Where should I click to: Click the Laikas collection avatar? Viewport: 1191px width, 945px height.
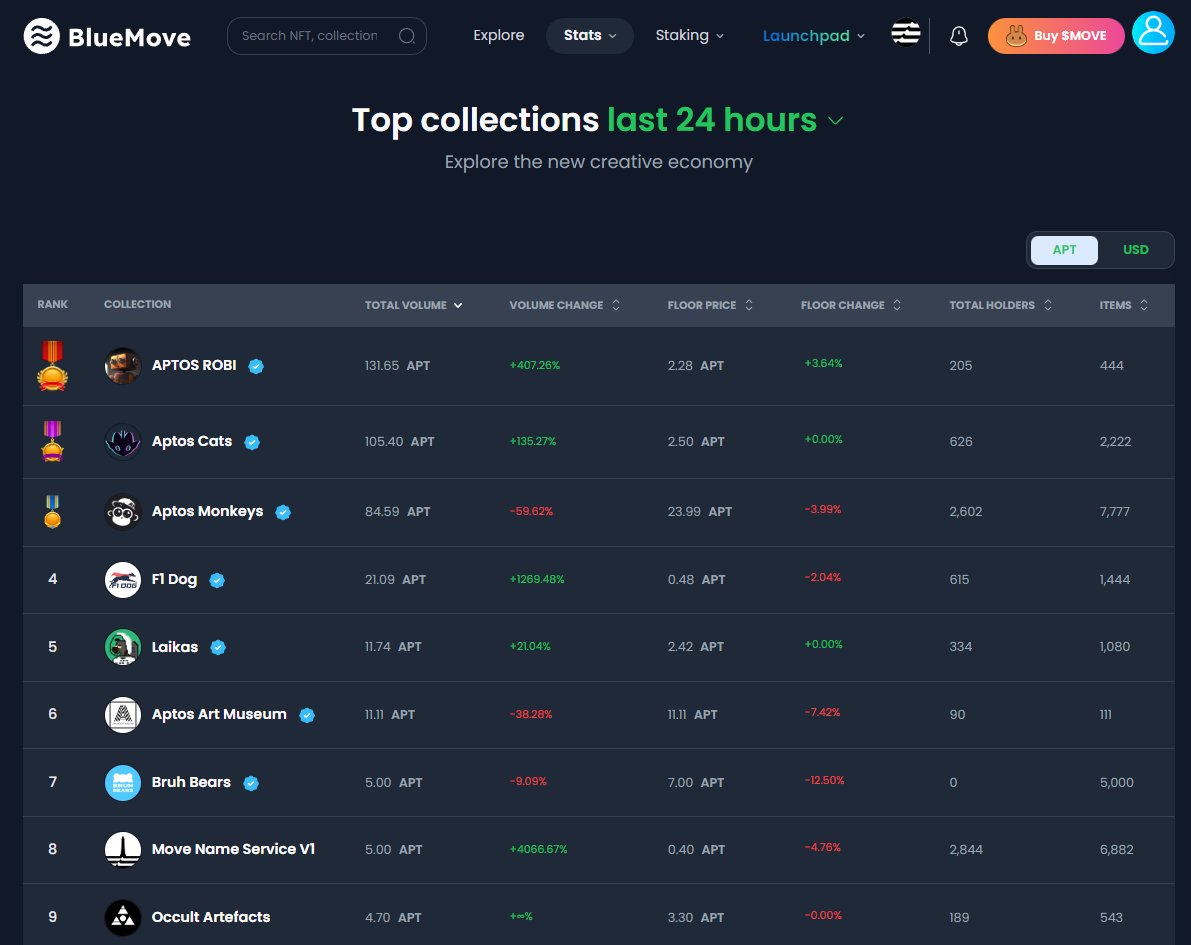(122, 647)
